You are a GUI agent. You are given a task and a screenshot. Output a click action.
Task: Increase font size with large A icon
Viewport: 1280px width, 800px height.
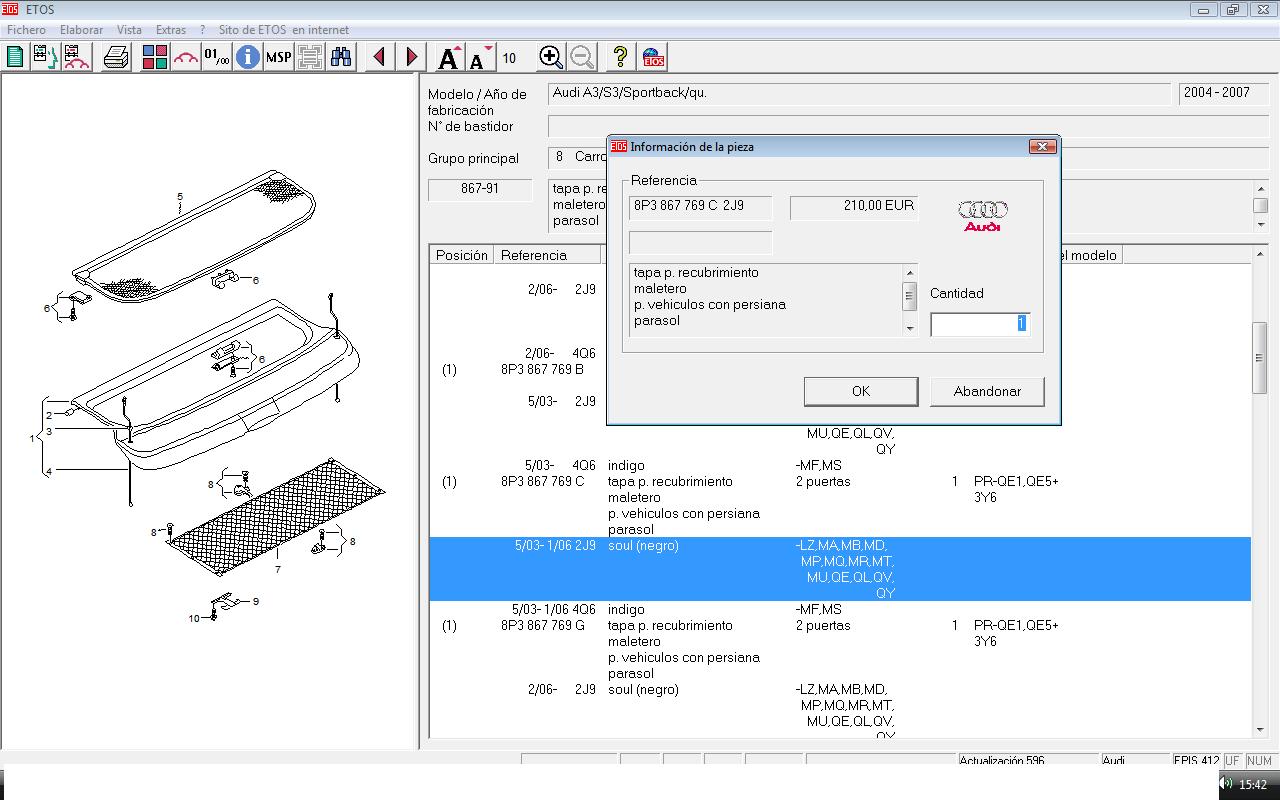click(x=450, y=57)
